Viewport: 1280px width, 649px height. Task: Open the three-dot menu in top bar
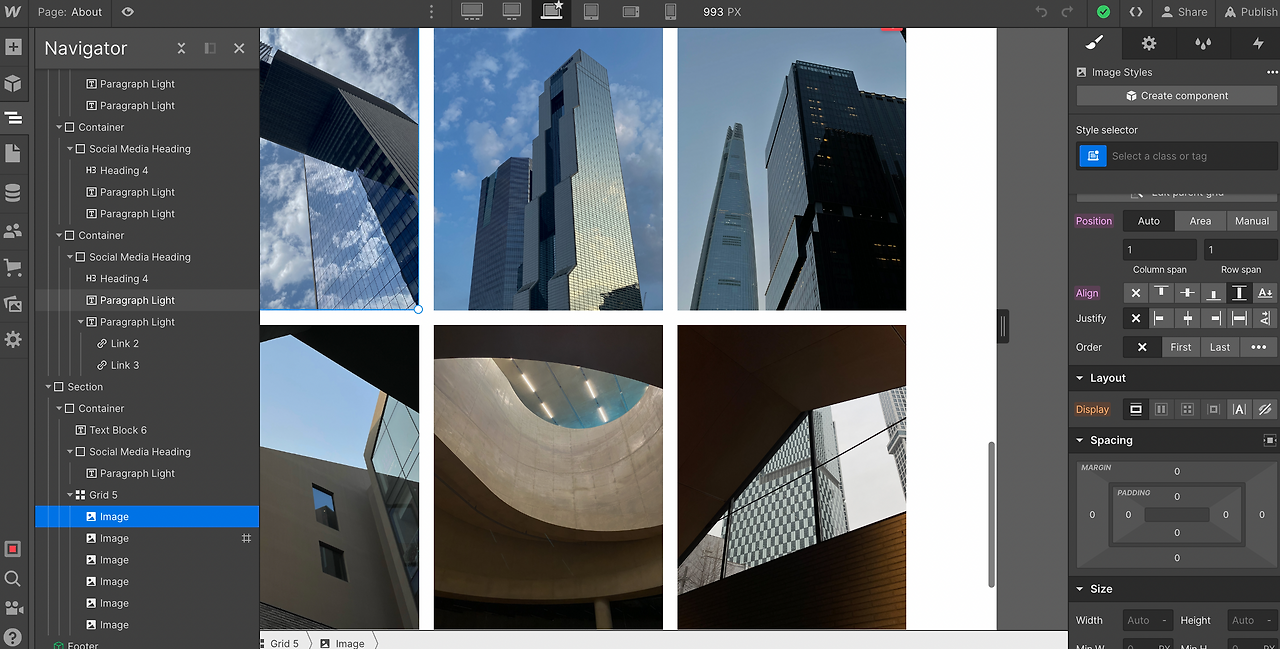[x=432, y=12]
